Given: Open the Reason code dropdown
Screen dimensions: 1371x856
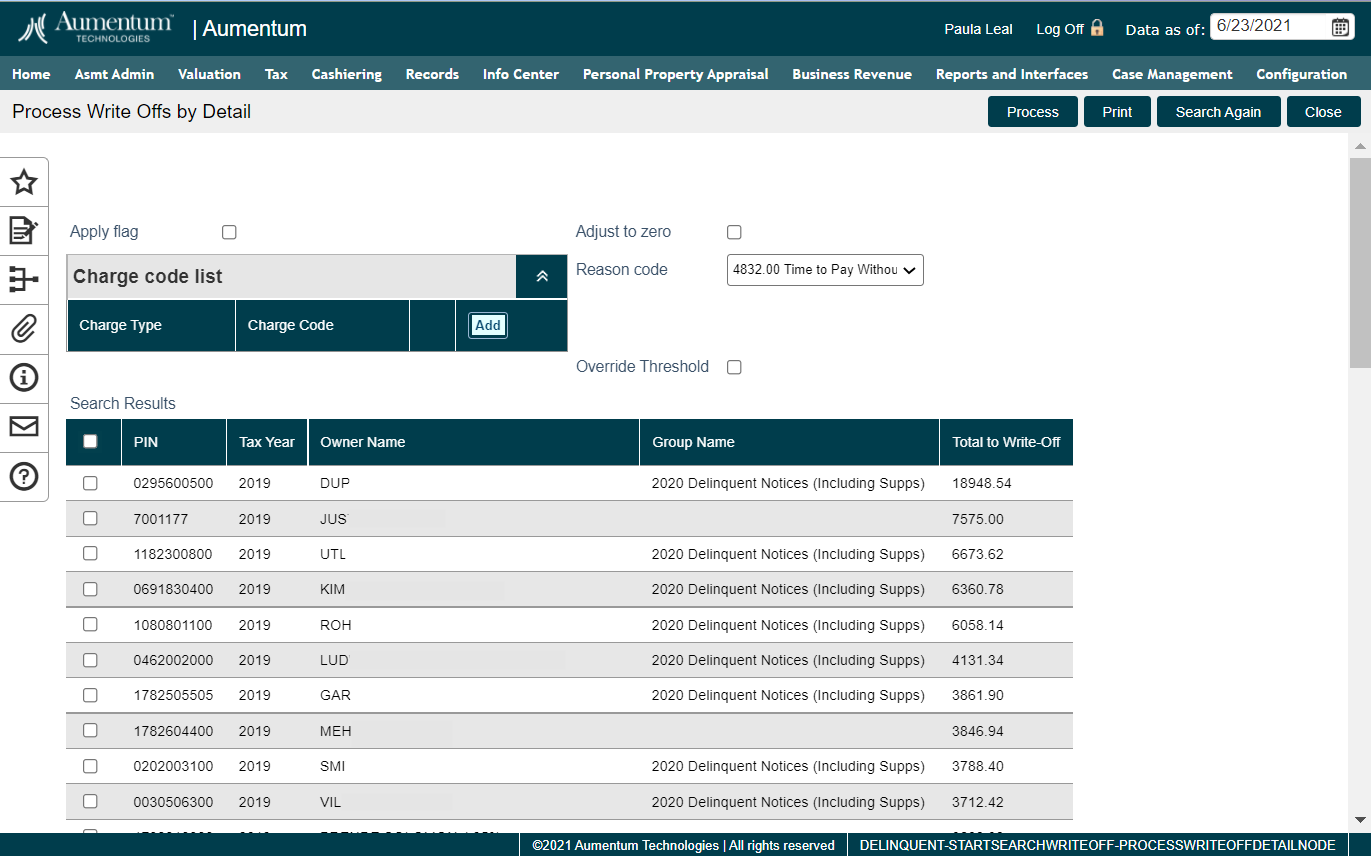Looking at the screenshot, I should pos(825,270).
